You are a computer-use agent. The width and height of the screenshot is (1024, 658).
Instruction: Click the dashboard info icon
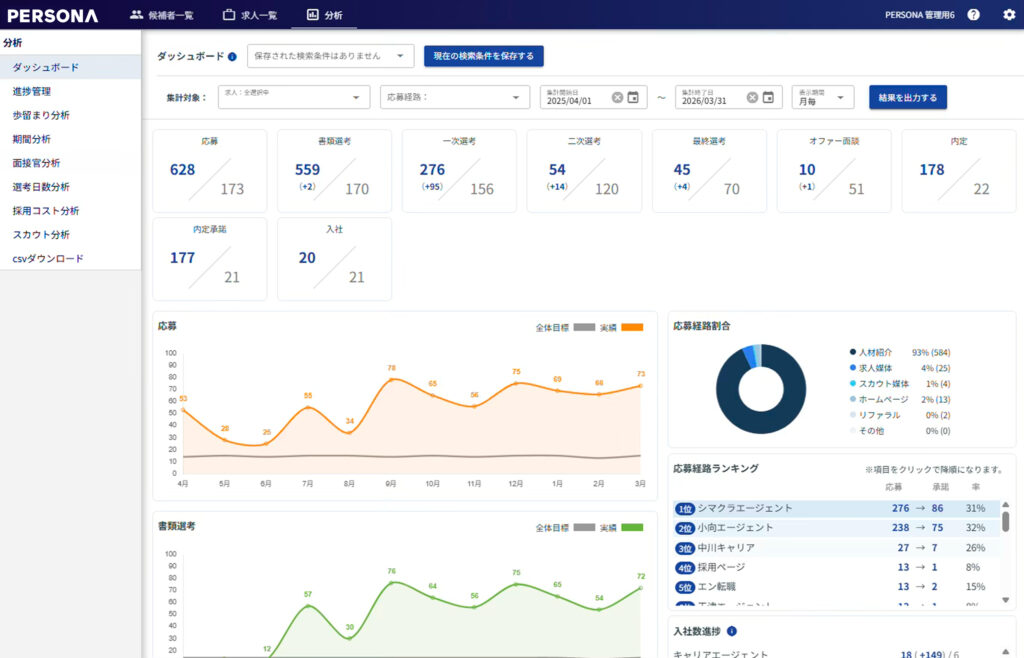click(232, 57)
